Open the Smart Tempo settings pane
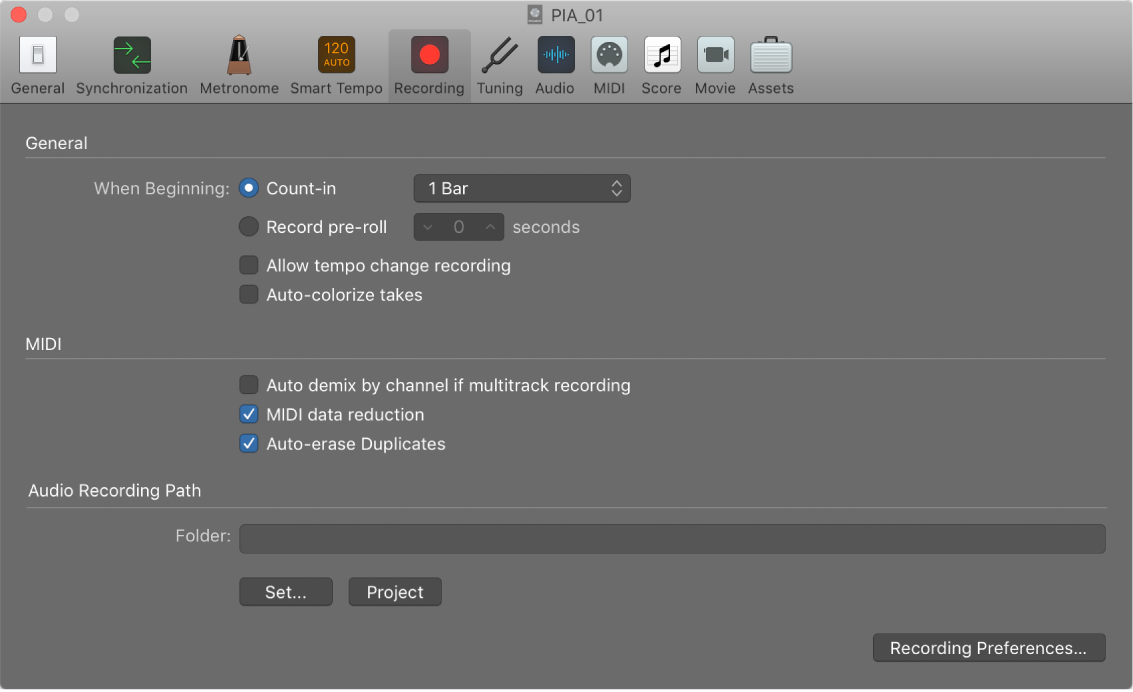Image resolution: width=1133 pixels, height=692 pixels. 336,60
